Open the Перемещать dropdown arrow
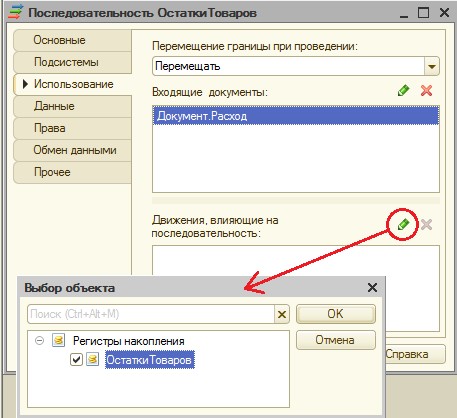457x418 pixels. tap(432, 66)
